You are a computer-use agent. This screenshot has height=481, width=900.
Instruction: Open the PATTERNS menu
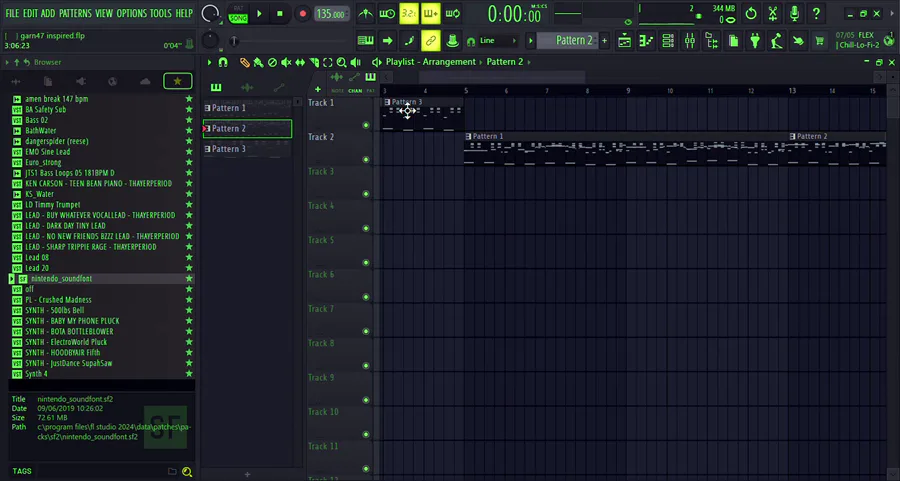(75, 13)
